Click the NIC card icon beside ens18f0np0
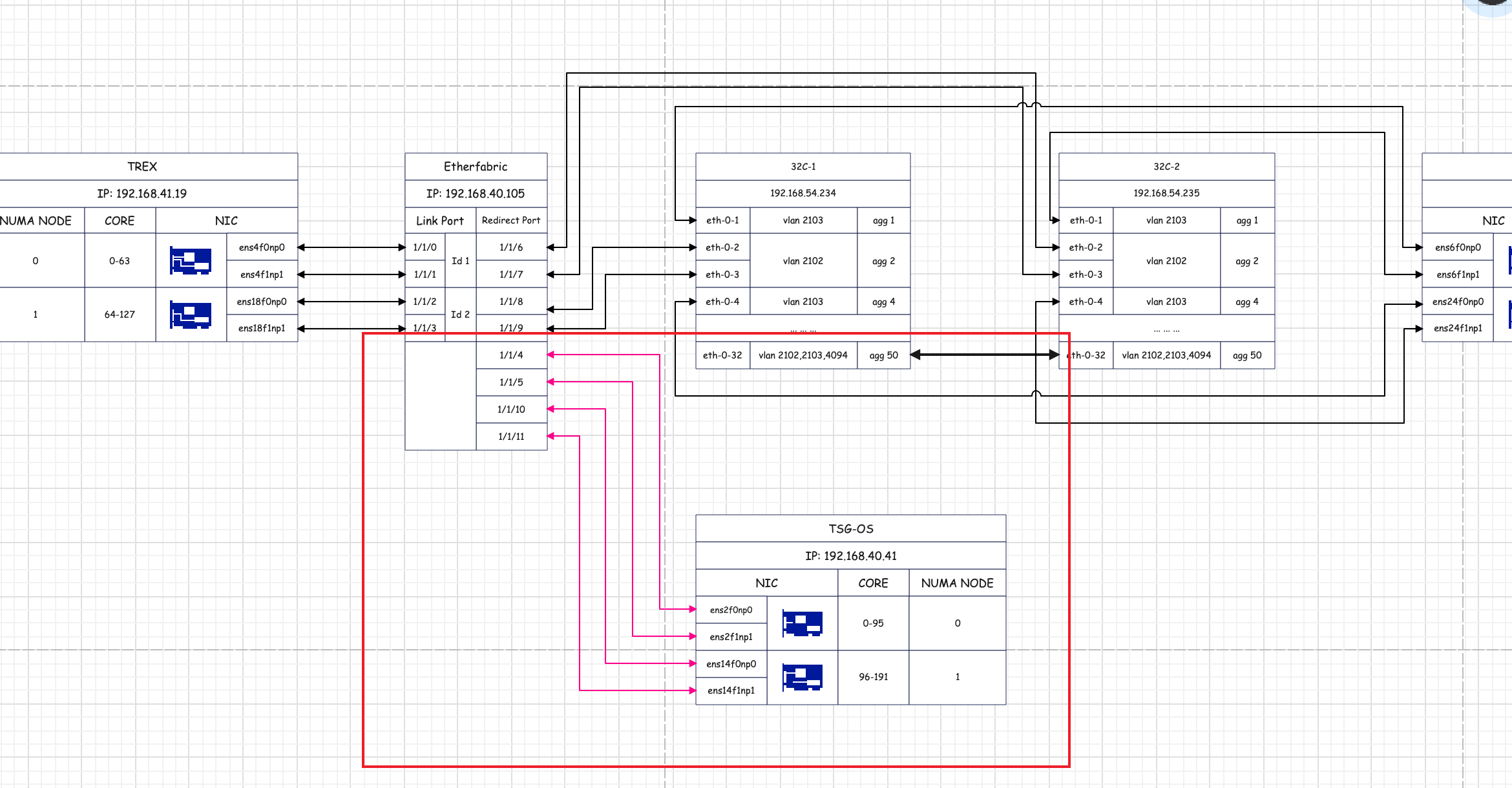Screen dimensions: 1512x788 tap(191, 315)
